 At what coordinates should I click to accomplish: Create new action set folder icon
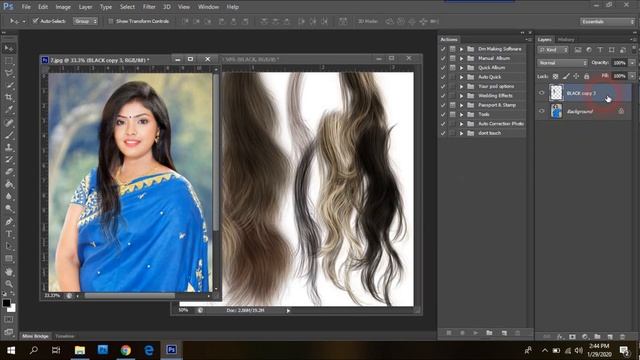tap(489, 333)
